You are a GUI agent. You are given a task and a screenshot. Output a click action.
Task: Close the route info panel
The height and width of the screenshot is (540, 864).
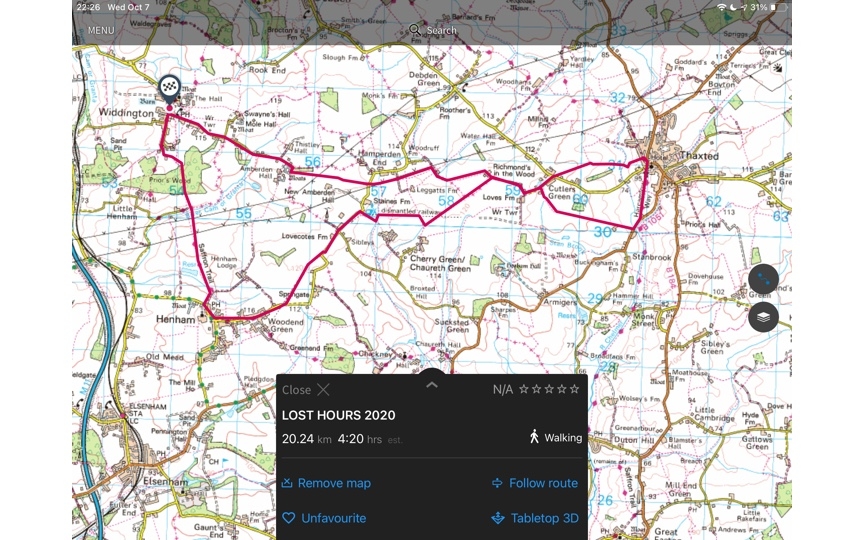pos(306,390)
